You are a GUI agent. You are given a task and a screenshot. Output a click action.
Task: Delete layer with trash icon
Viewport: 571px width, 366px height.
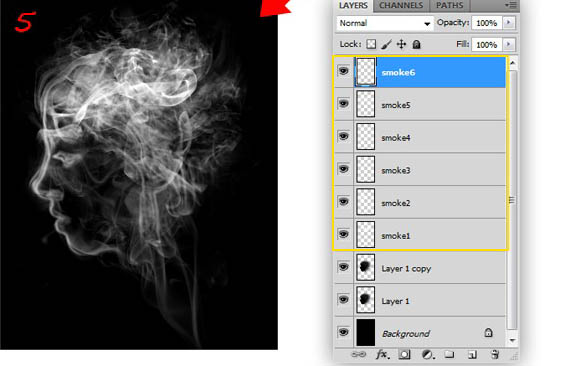(x=495, y=354)
